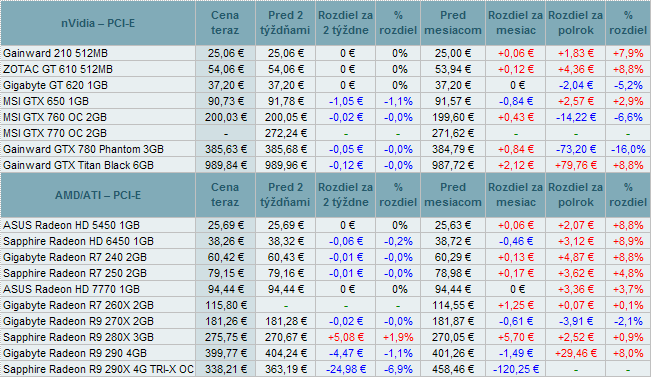
Task: Select the +29,46 € half-year difference cell
Action: (575, 353)
